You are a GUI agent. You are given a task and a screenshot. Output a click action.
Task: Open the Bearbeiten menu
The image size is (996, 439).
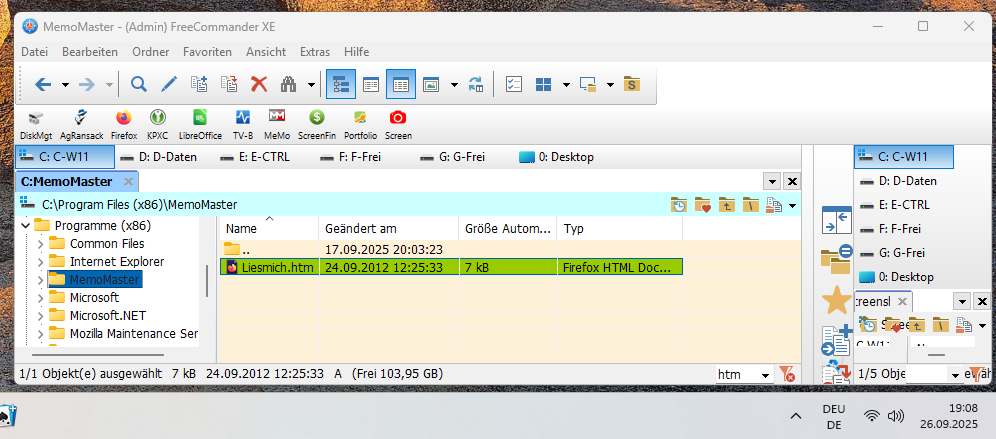[x=90, y=52]
